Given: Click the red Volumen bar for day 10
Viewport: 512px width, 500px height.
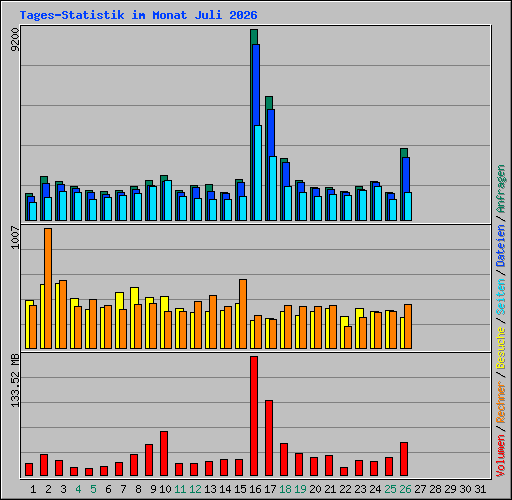Looking at the screenshot, I should coord(164,453).
